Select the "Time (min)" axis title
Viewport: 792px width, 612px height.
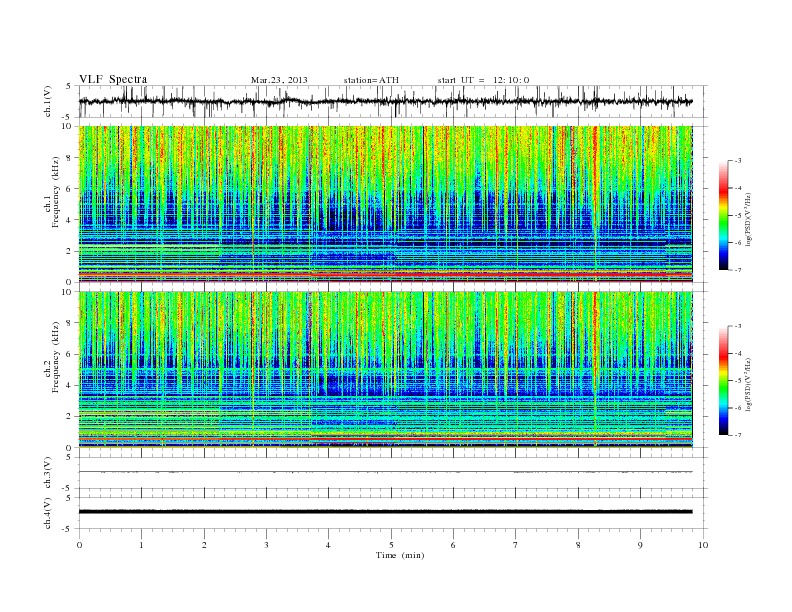(400, 555)
